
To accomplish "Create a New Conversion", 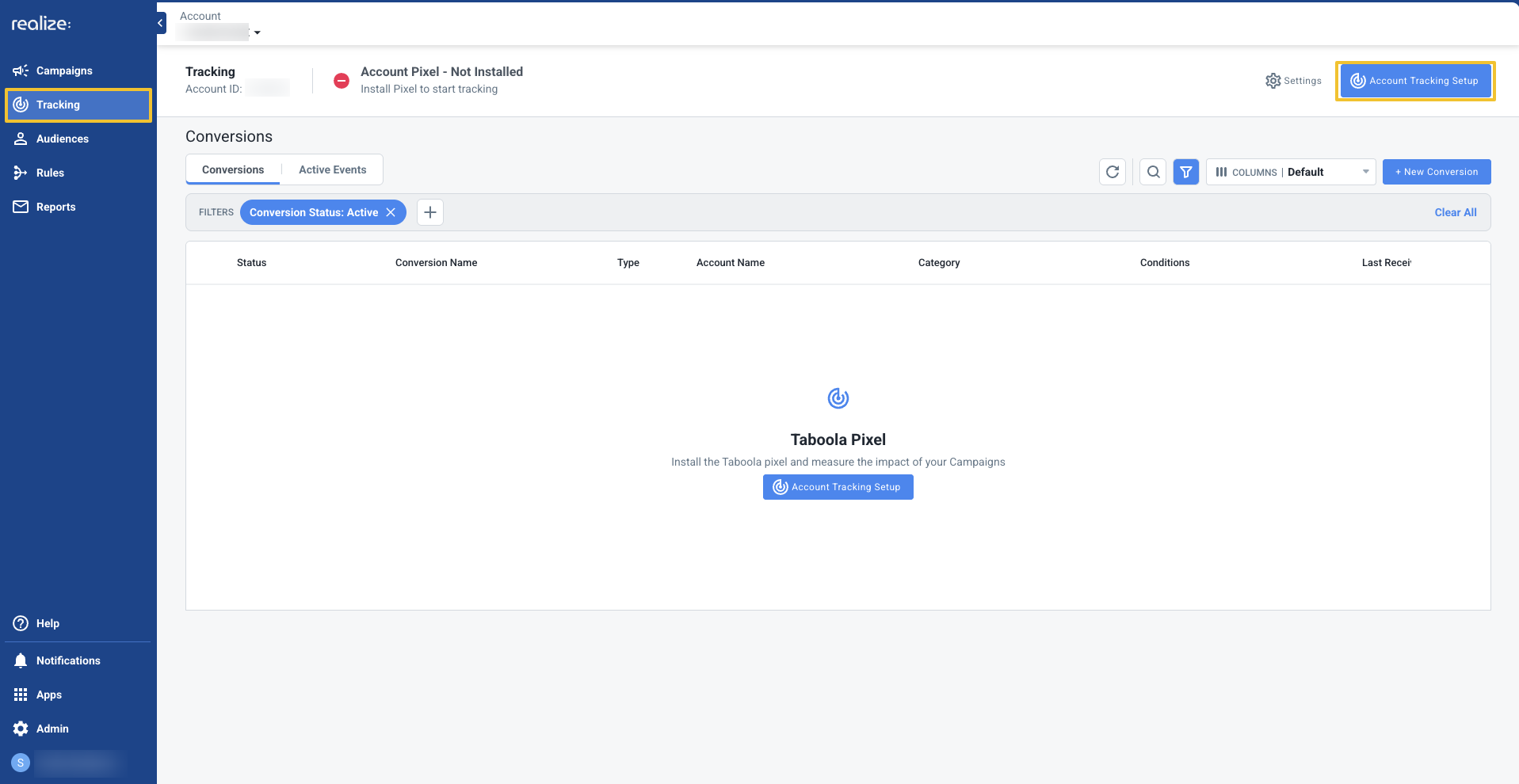I will tap(1437, 172).
